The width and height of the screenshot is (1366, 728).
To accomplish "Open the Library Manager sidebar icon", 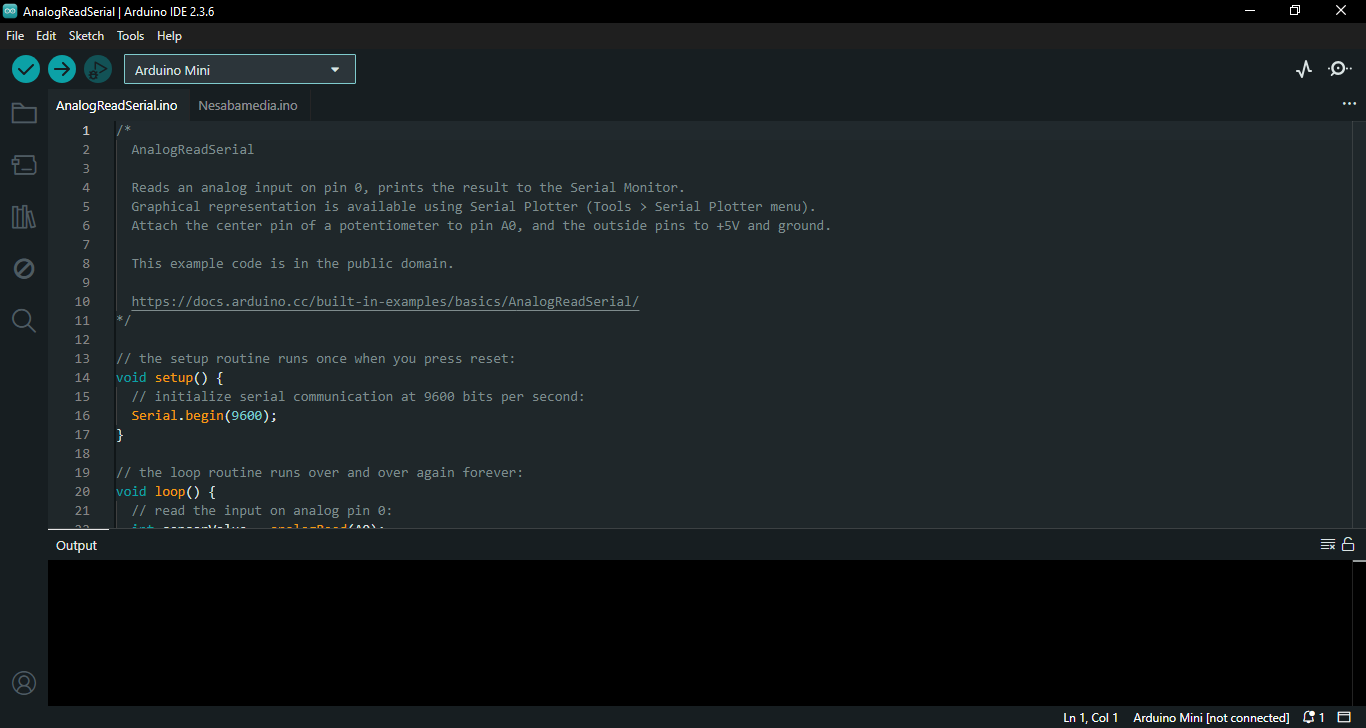I will (24, 217).
